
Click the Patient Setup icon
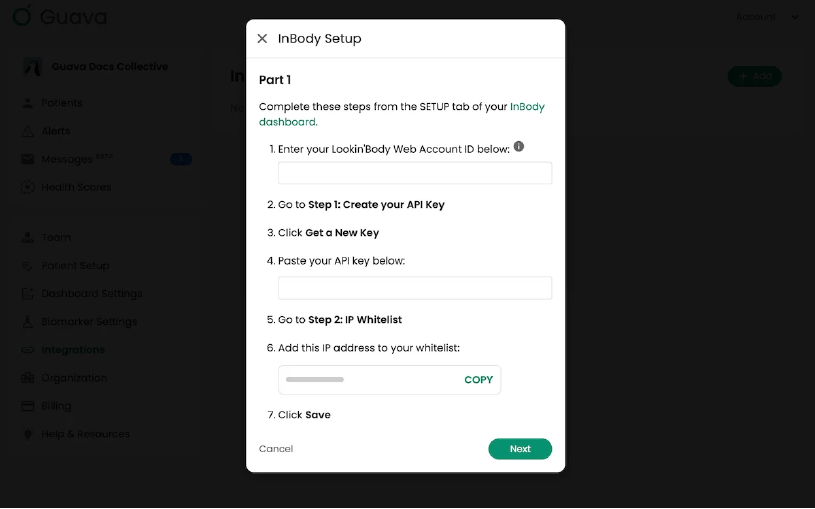click(x=28, y=266)
